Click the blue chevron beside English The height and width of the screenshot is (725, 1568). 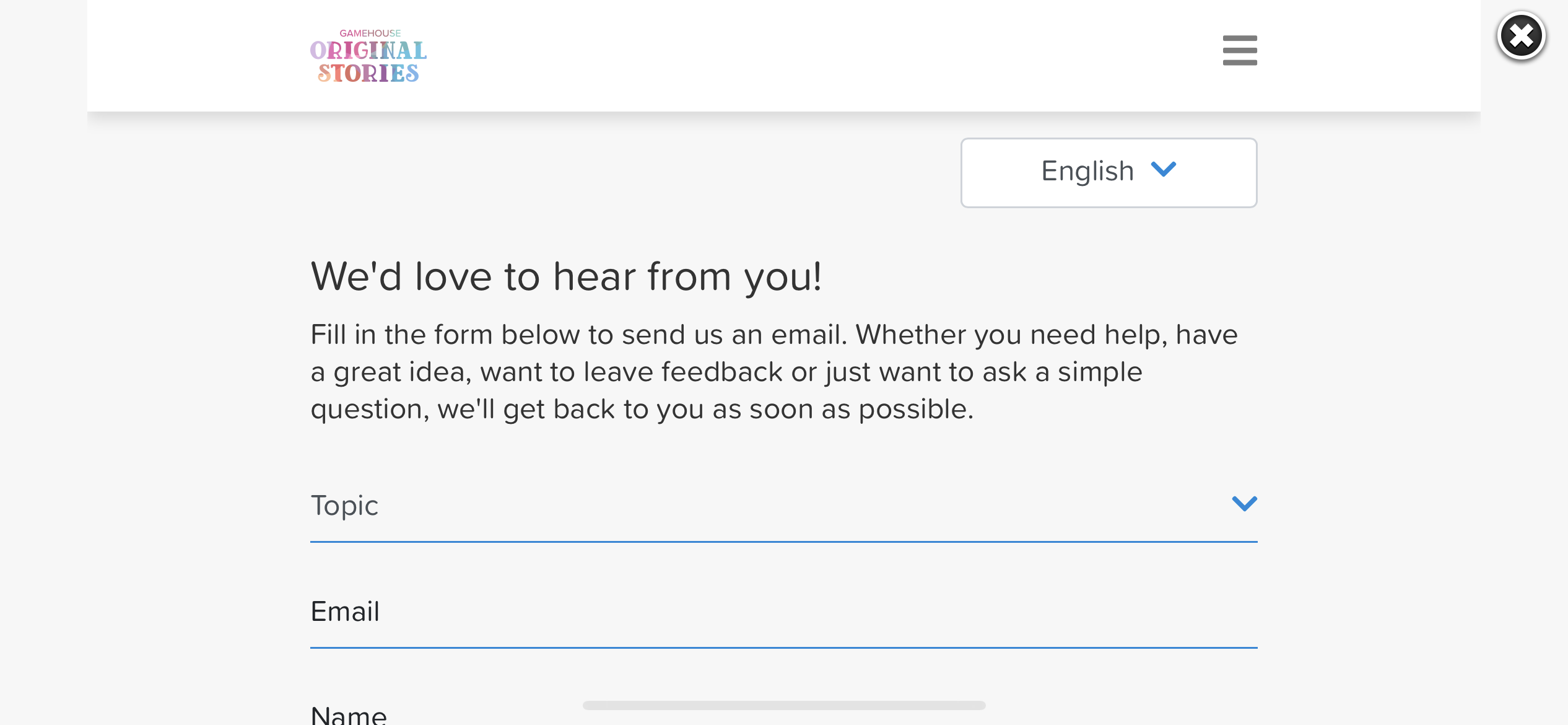[x=1163, y=170]
